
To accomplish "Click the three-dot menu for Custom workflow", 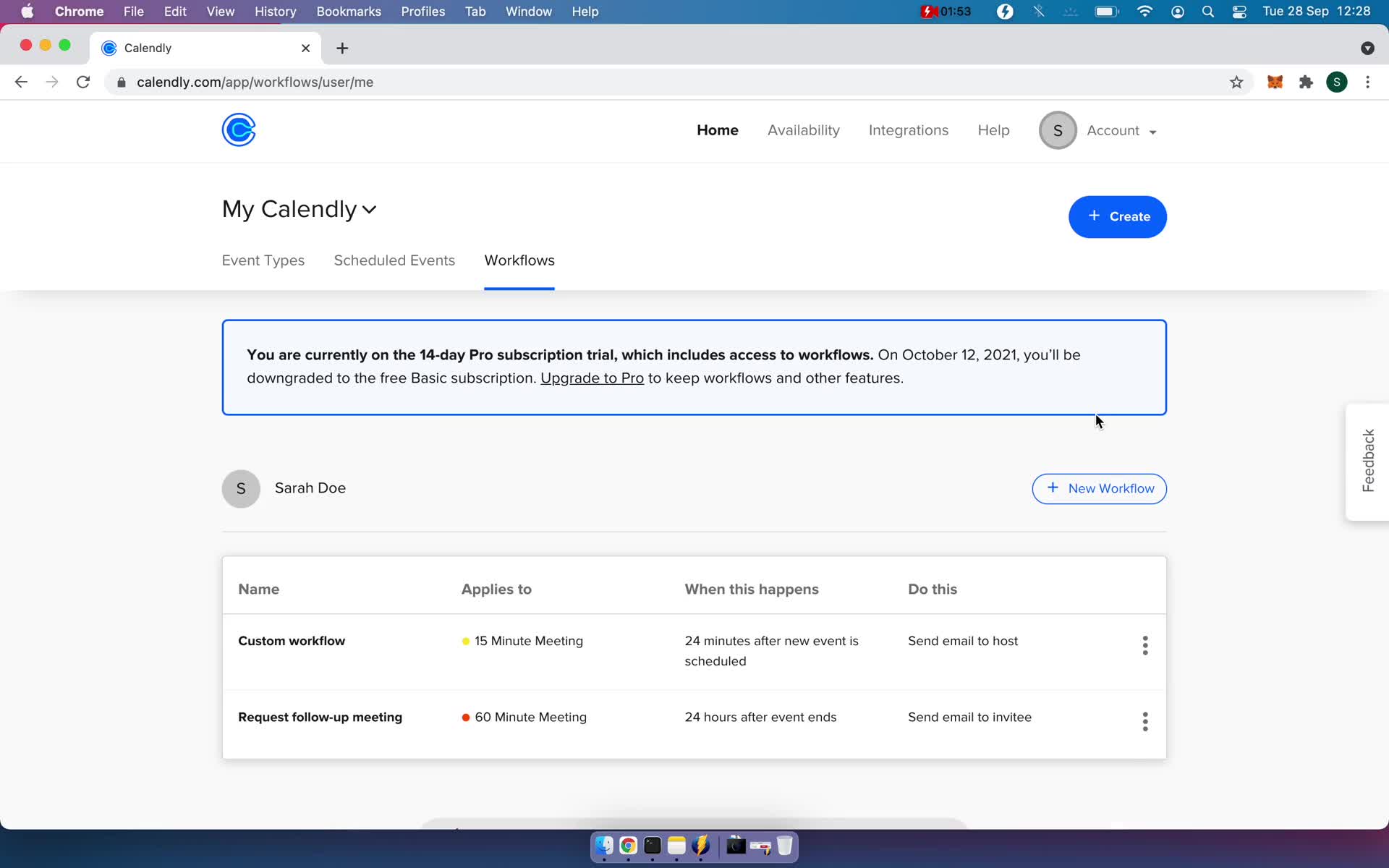I will tap(1145, 644).
